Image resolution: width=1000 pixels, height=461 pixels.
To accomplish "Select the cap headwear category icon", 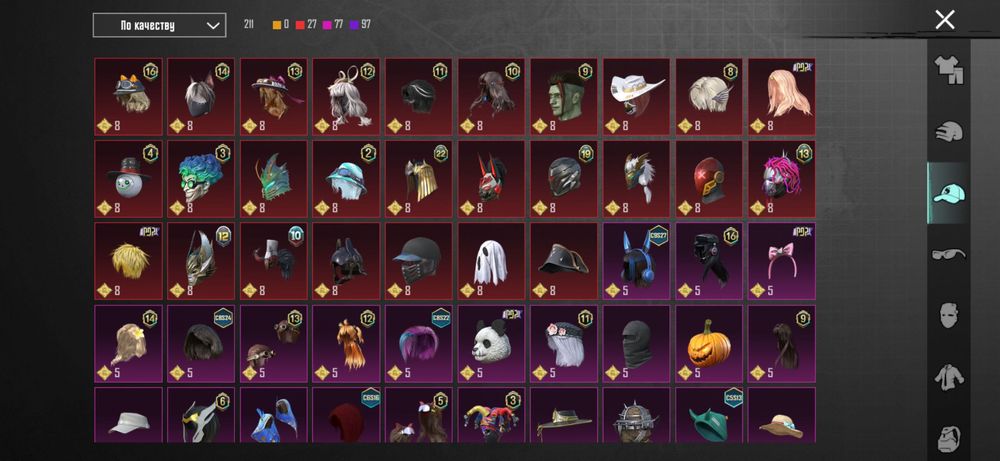I will (x=948, y=193).
